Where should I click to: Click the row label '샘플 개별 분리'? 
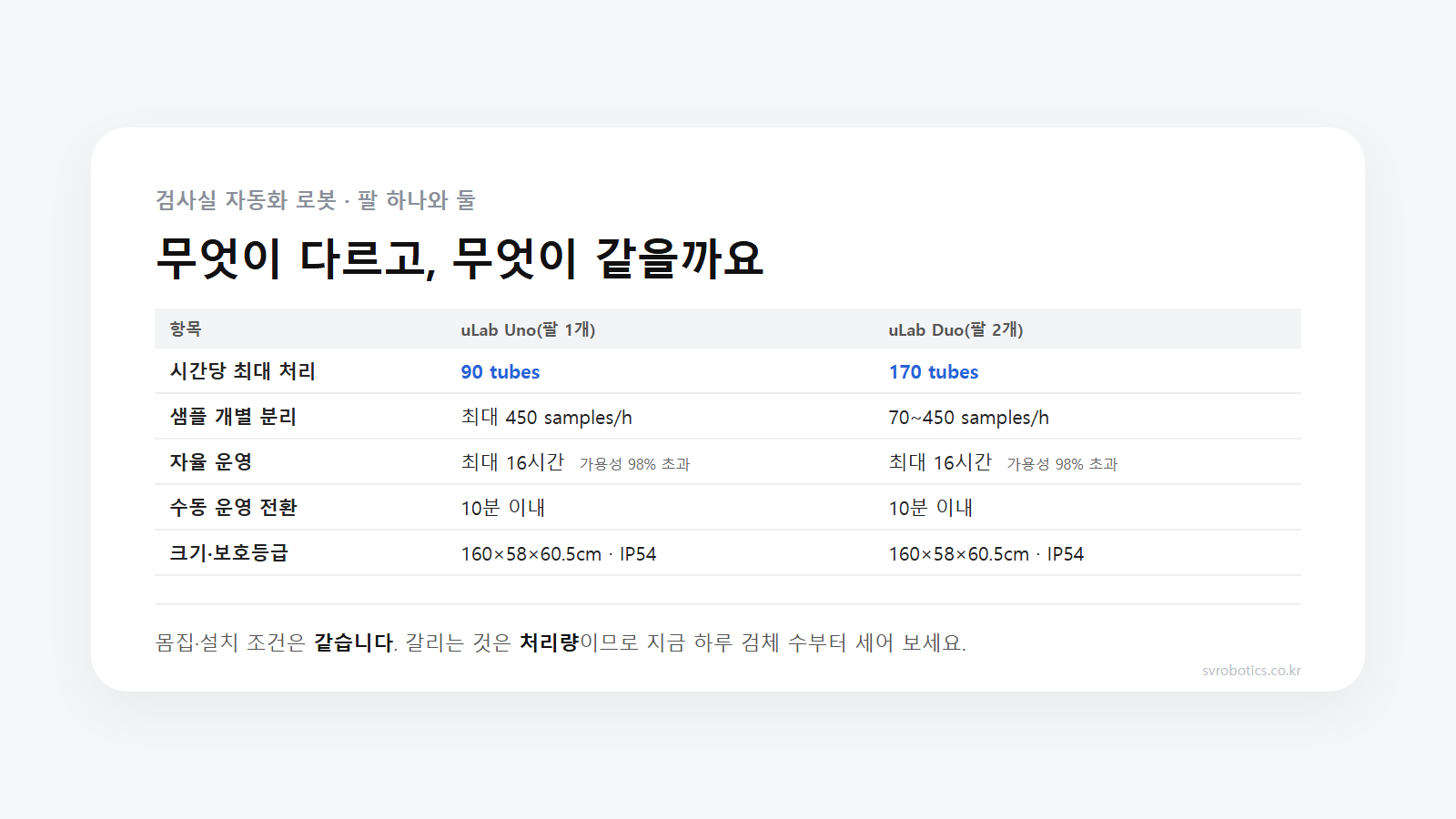click(x=233, y=417)
